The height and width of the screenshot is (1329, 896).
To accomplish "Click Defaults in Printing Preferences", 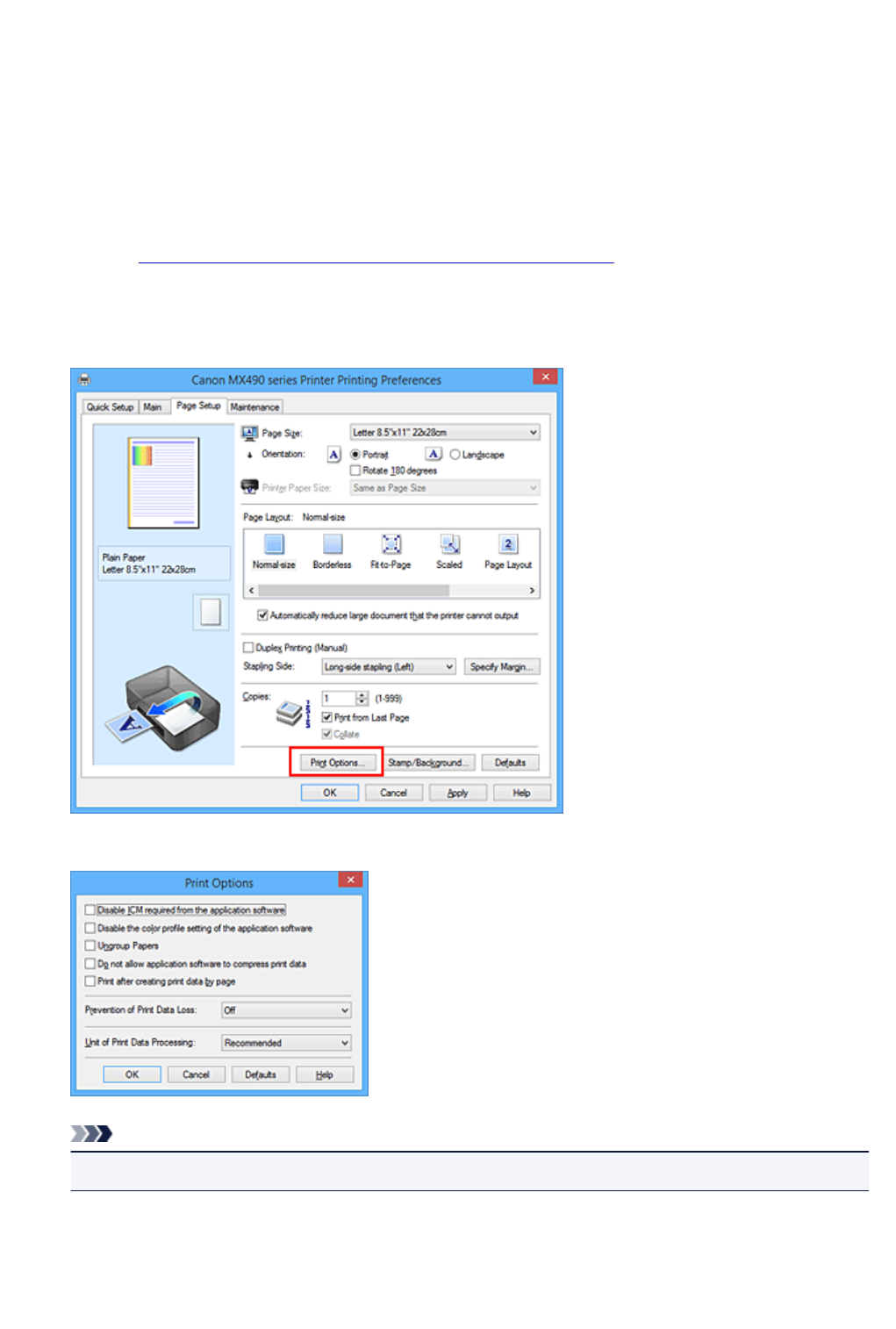I will tap(510, 763).
